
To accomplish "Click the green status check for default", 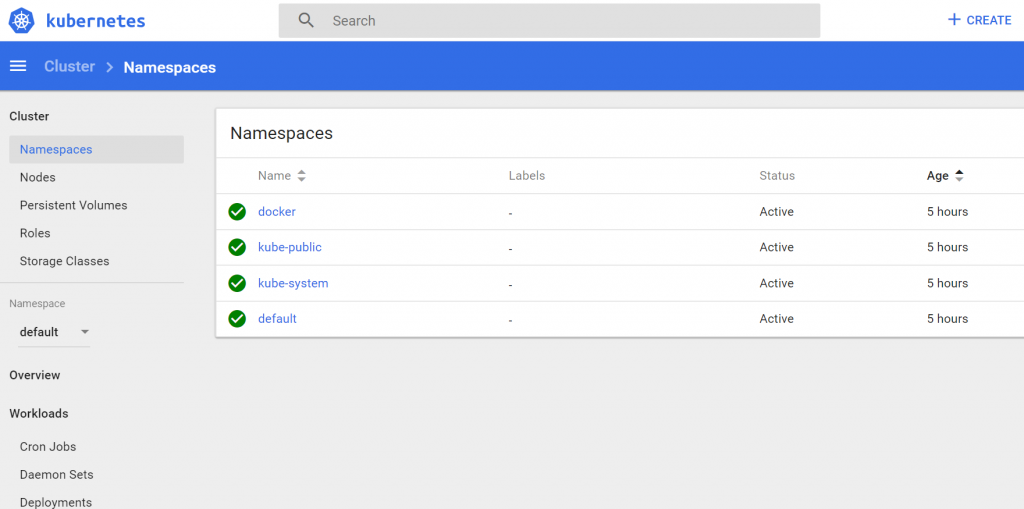I will coord(237,319).
